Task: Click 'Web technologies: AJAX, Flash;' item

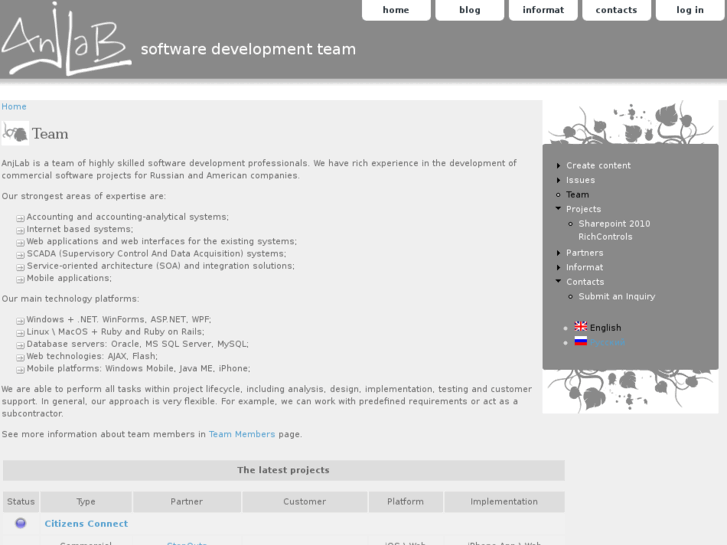Action: [92, 356]
